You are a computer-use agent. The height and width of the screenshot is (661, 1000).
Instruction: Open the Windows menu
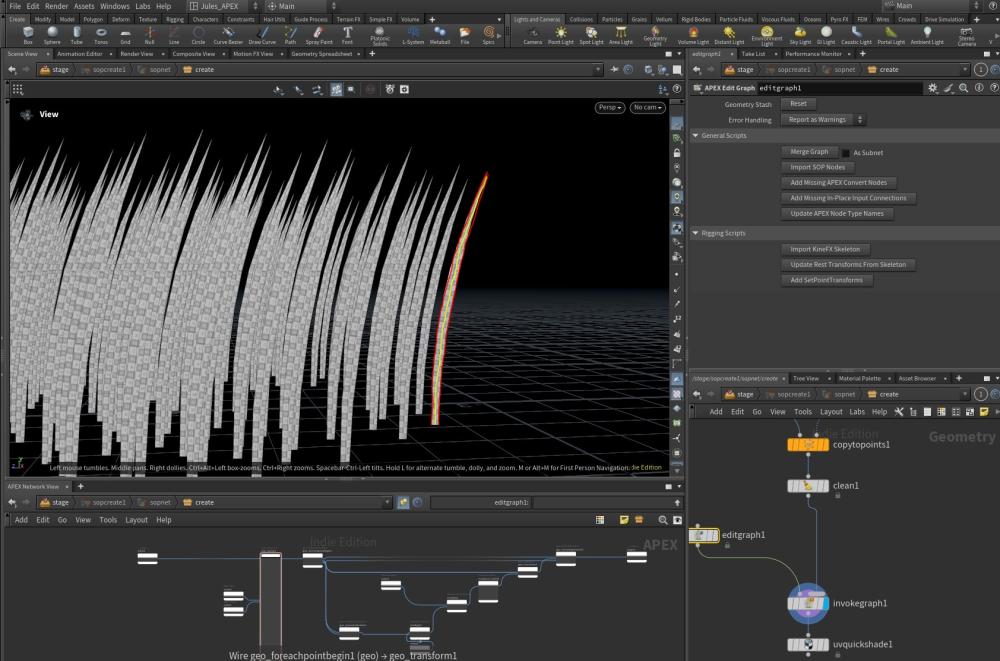pyautogui.click(x=115, y=6)
